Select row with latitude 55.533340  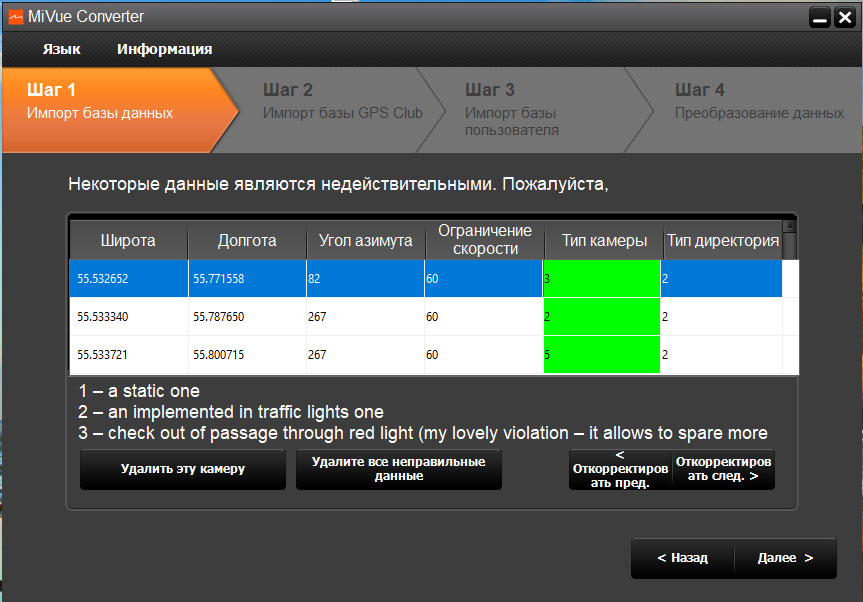[x=128, y=317]
